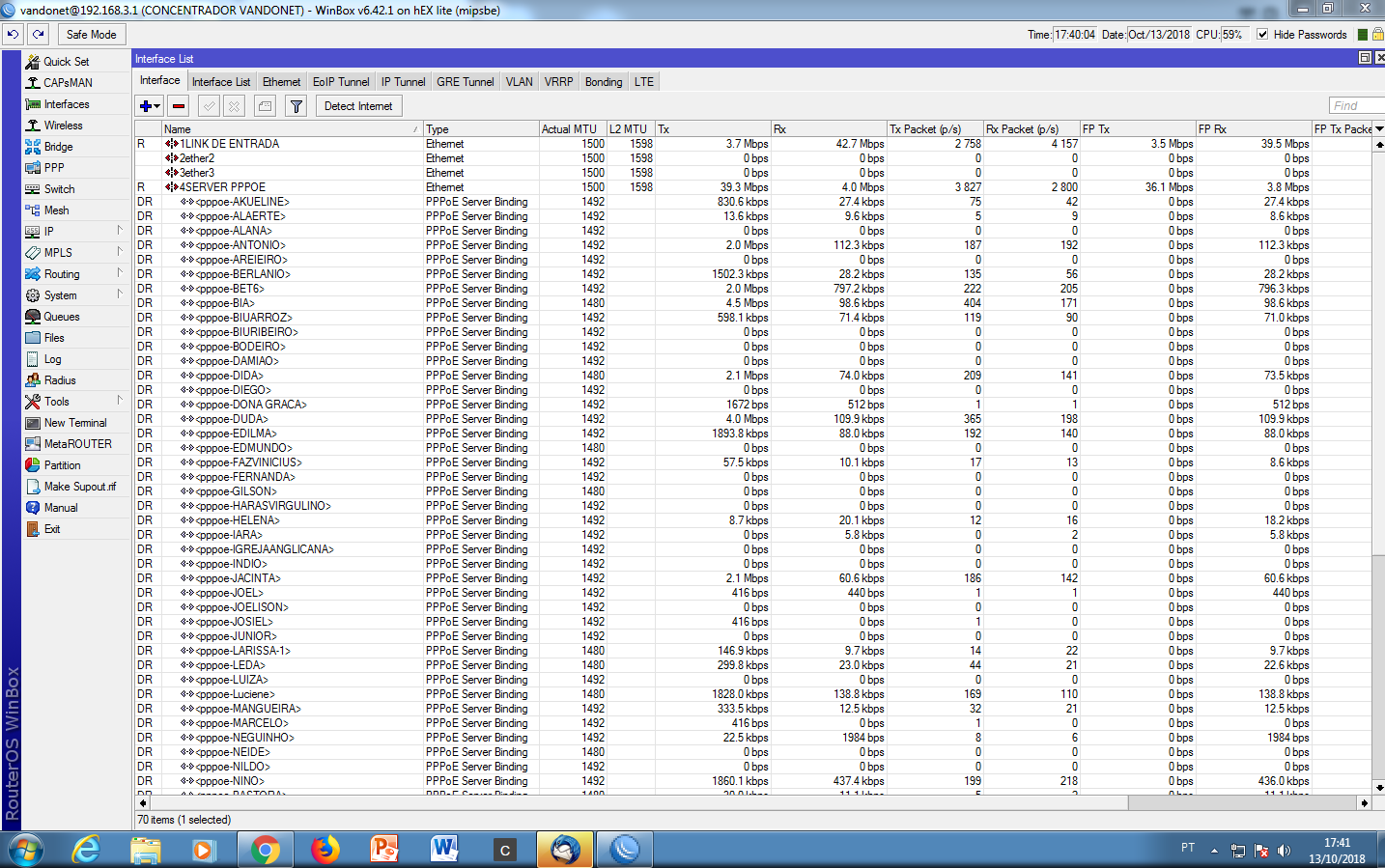Click the undo arrow icon
The width and height of the screenshot is (1385, 868).
pos(13,34)
